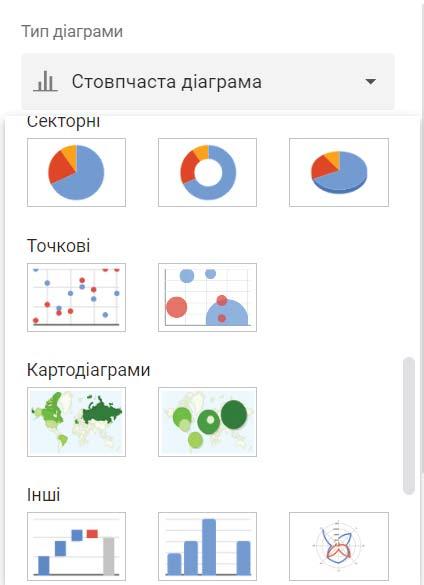Click the Секторні category label
Viewport: 424px width, 585px height.
[63, 122]
